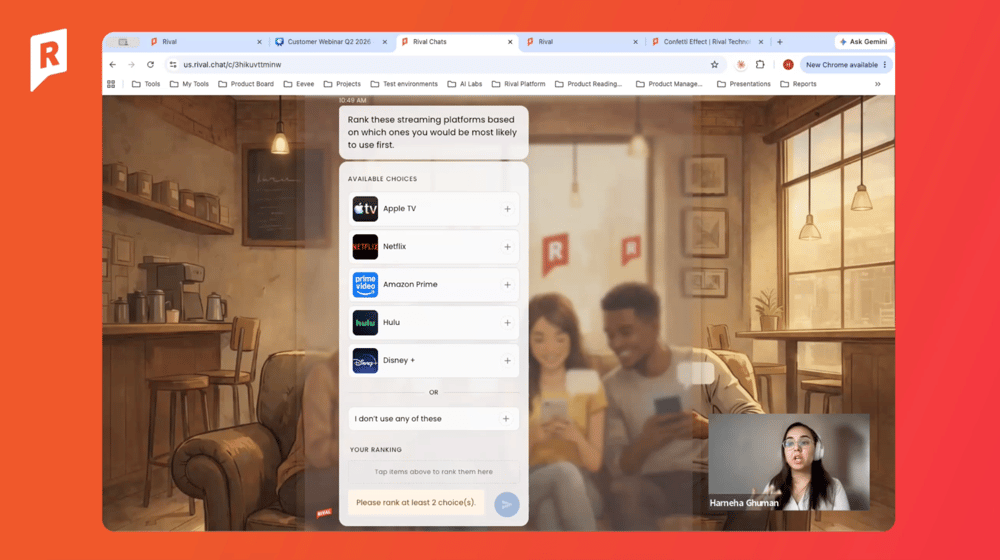This screenshot has height=560, width=1000.
Task: Click the Please rank at least 2 field
Action: click(x=416, y=503)
